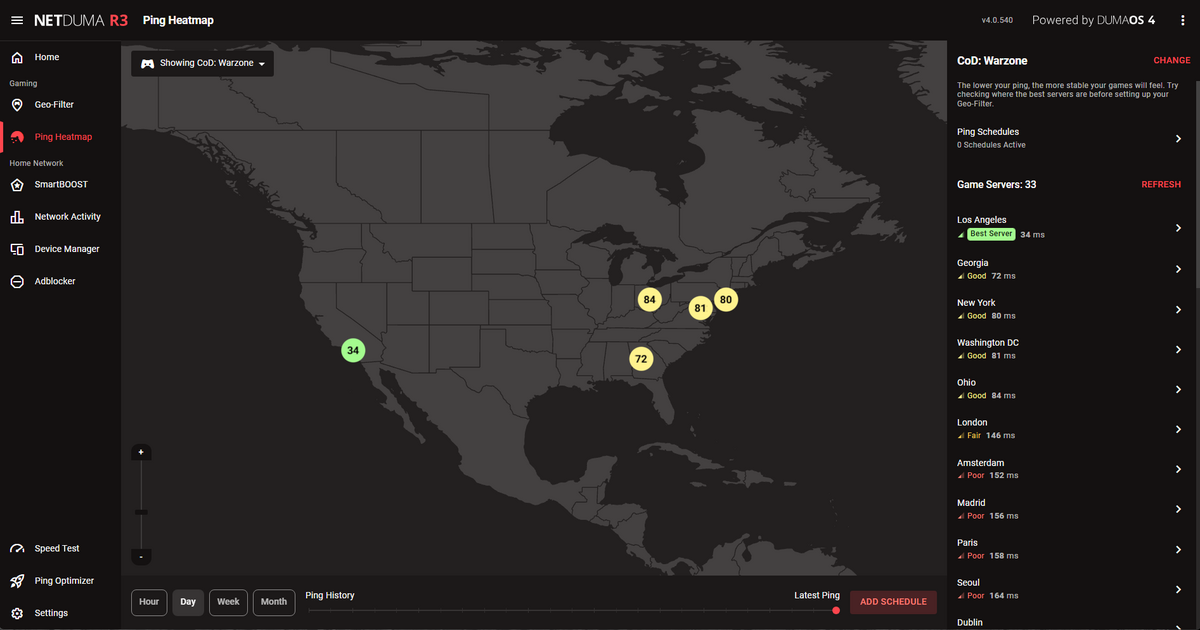Click the Geo-Filter pin icon
This screenshot has height=630, width=1200.
[17, 105]
